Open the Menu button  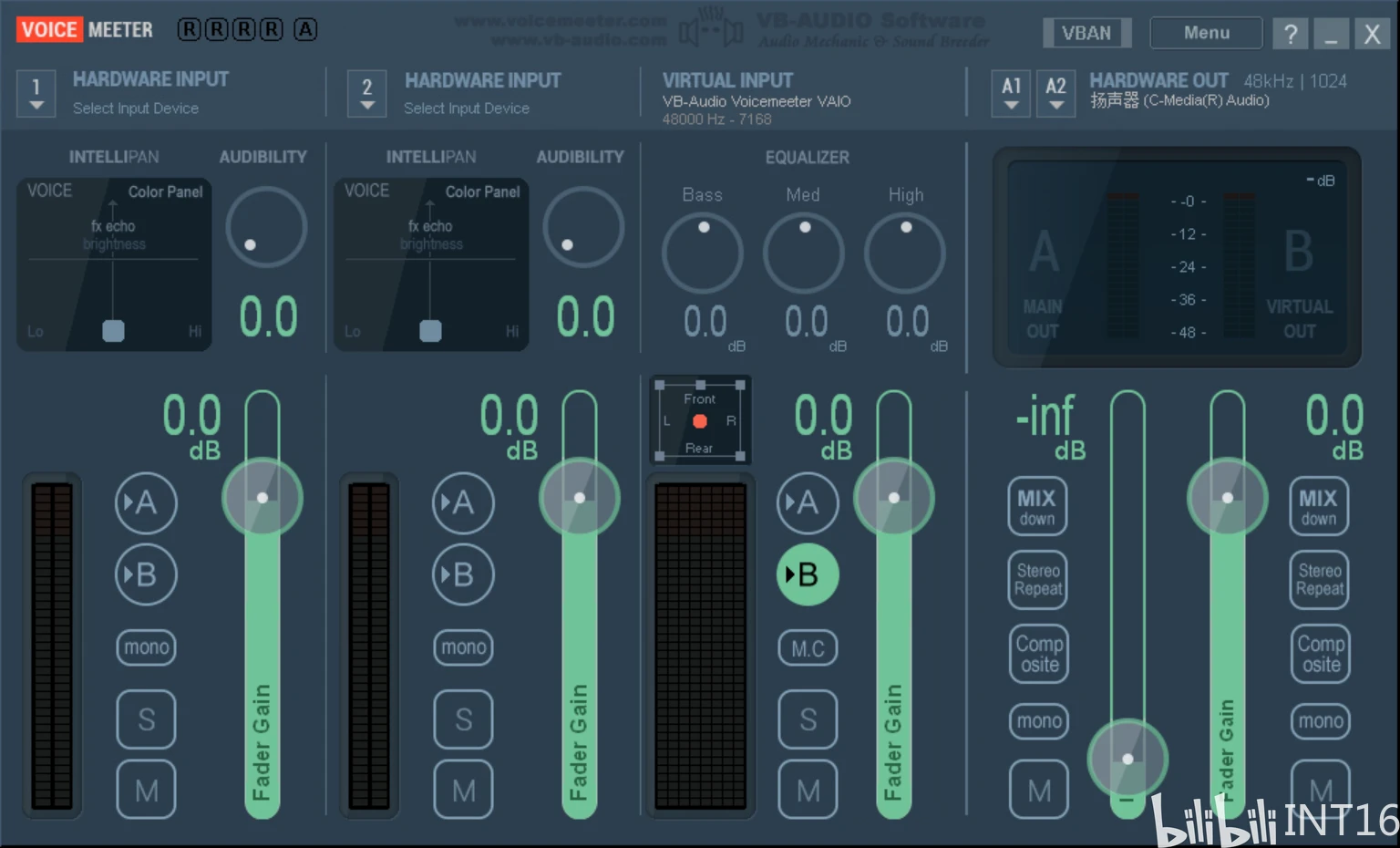click(x=1207, y=33)
